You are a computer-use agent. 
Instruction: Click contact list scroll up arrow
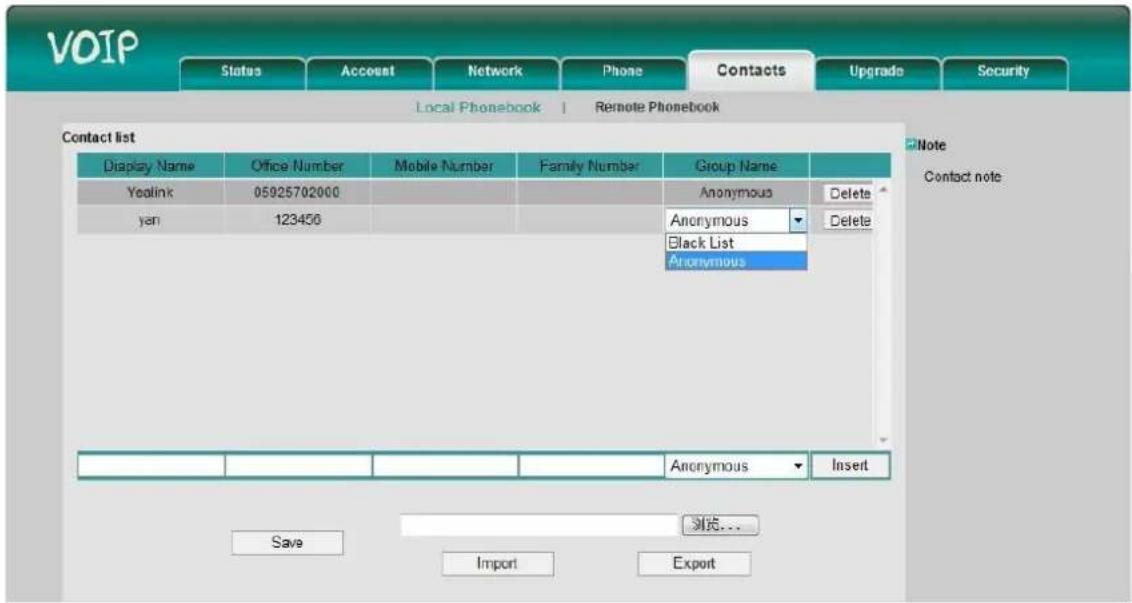pos(883,191)
